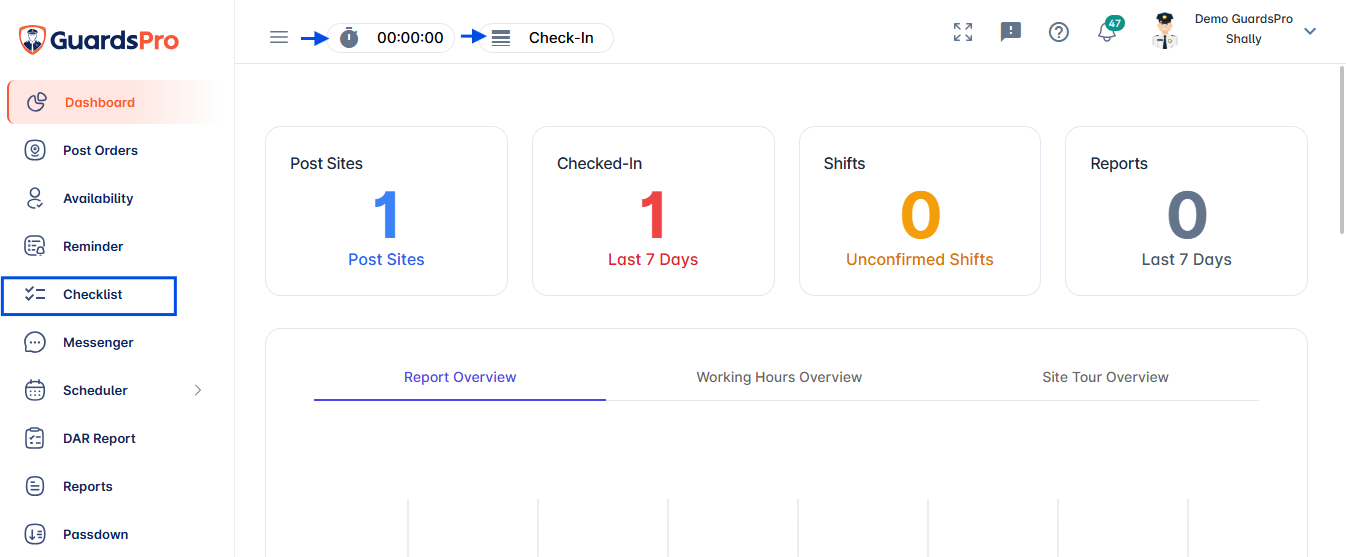Screen dimensions: 1346x557
Task: Click the Reports sidebar icon
Action: pos(35,486)
